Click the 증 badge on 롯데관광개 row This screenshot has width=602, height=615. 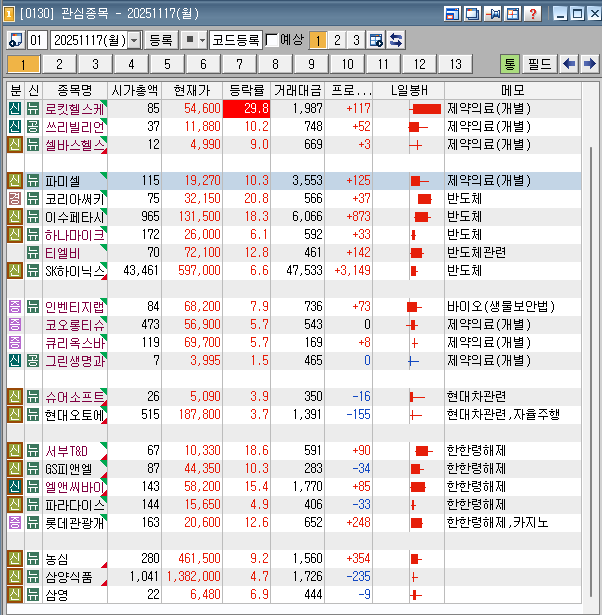pos(15,523)
